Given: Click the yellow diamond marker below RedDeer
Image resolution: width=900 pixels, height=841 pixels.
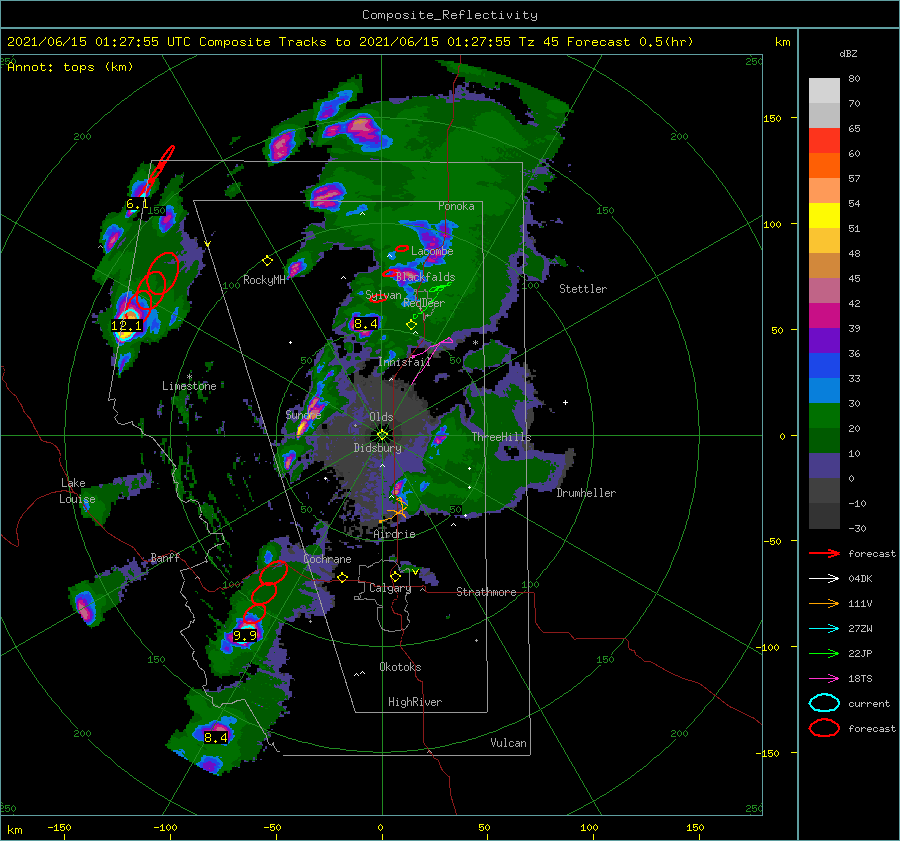Looking at the screenshot, I should click(x=411, y=324).
